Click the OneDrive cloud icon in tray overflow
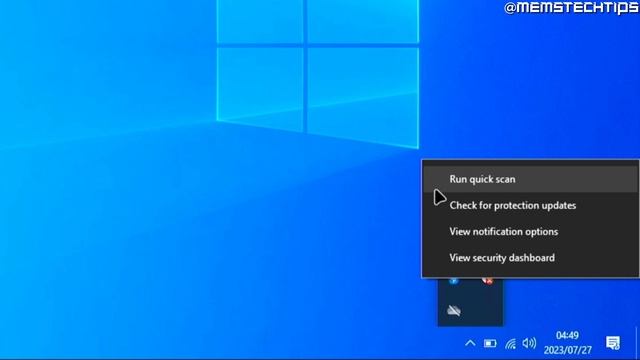Viewport: 640px width, 360px height. (x=454, y=311)
